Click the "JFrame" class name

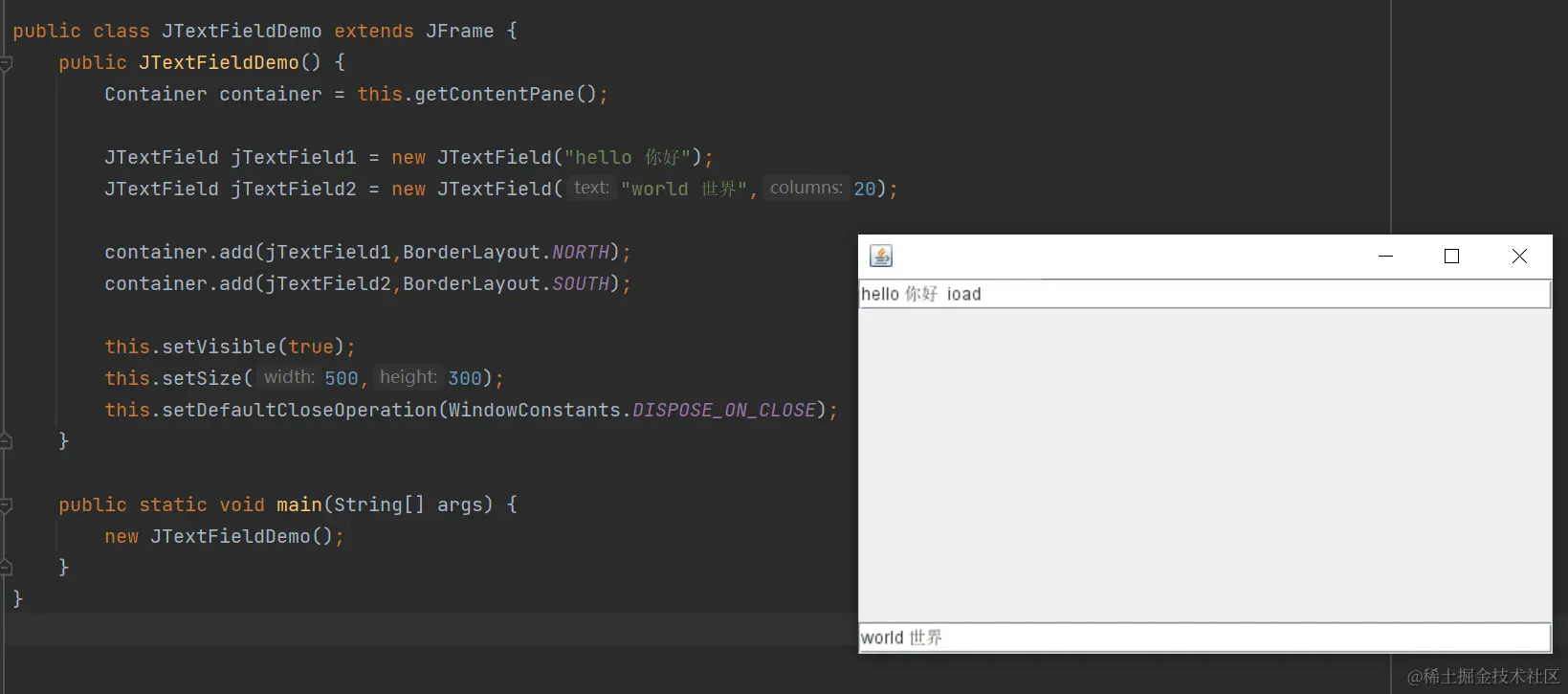460,31
